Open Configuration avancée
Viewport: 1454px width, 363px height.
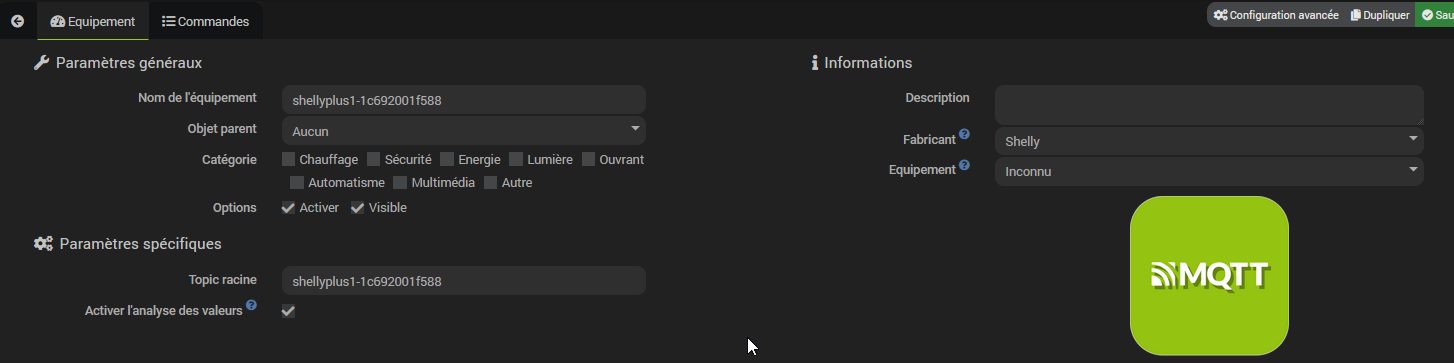(x=1276, y=15)
